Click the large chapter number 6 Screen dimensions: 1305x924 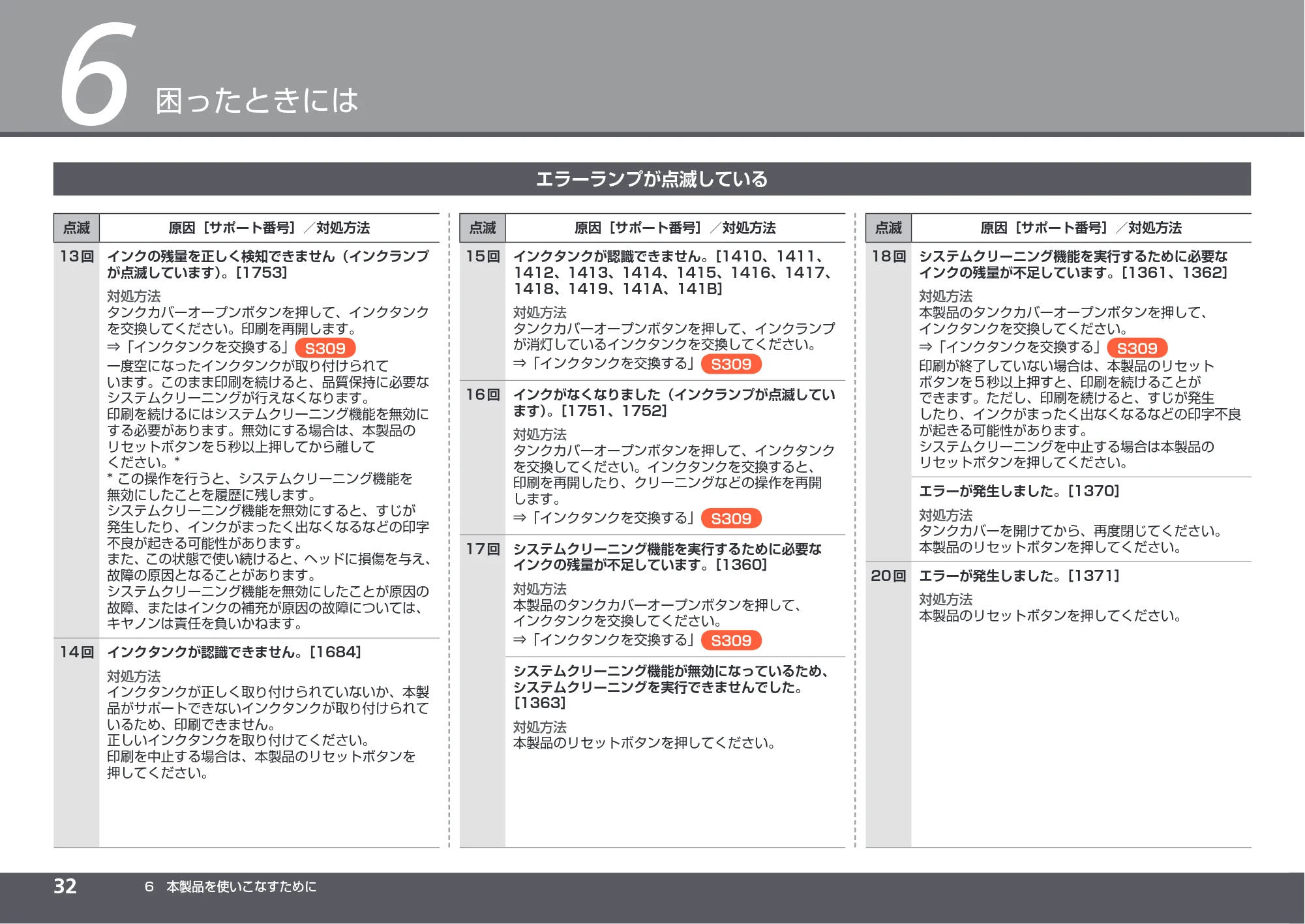click(97, 74)
